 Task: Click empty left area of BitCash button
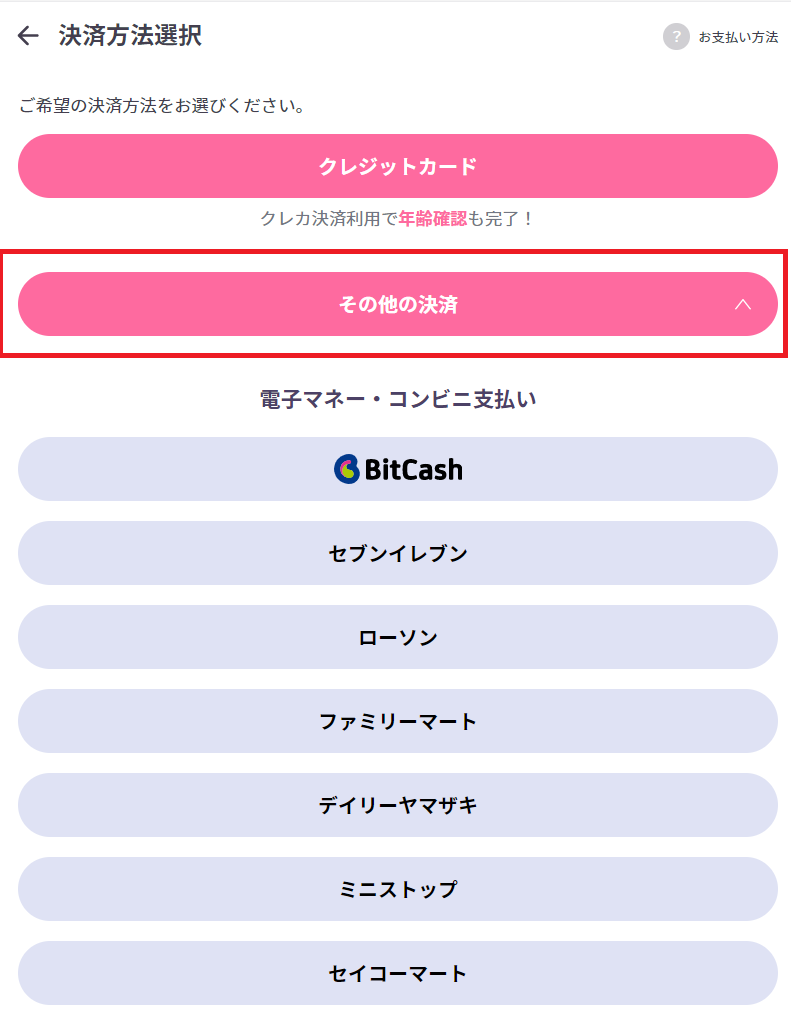coord(163,469)
